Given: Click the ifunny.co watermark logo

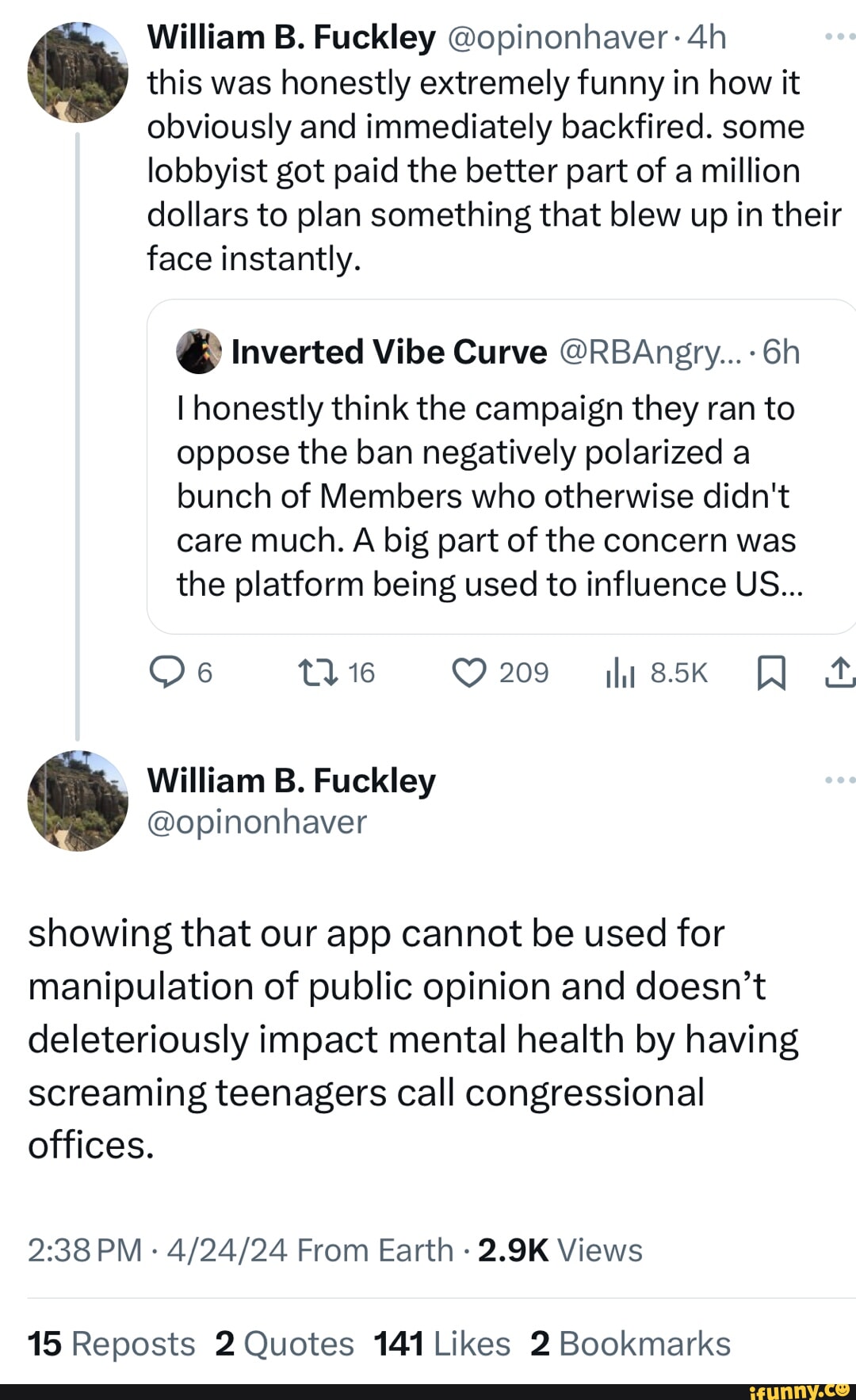Looking at the screenshot, I should click(x=799, y=1390).
